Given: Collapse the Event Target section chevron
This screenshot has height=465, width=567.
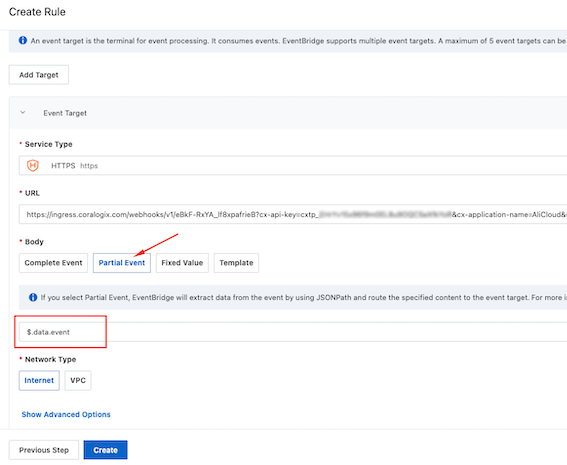Looking at the screenshot, I should click(x=23, y=113).
